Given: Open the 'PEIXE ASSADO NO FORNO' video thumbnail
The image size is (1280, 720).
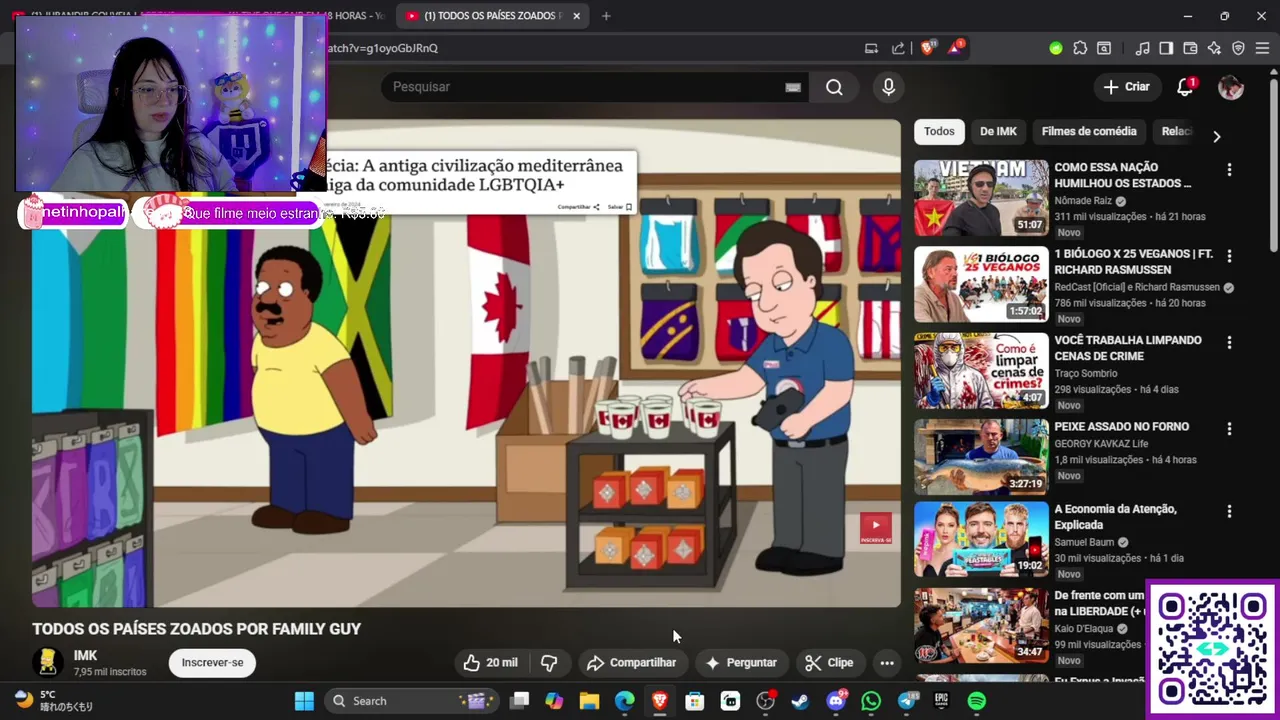Looking at the screenshot, I should [x=981, y=457].
